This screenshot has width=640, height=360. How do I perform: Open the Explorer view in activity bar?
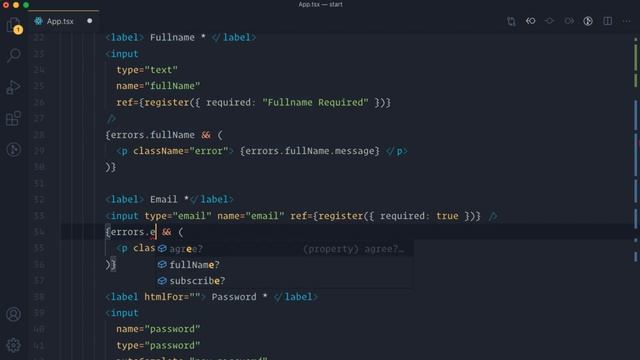[13, 25]
